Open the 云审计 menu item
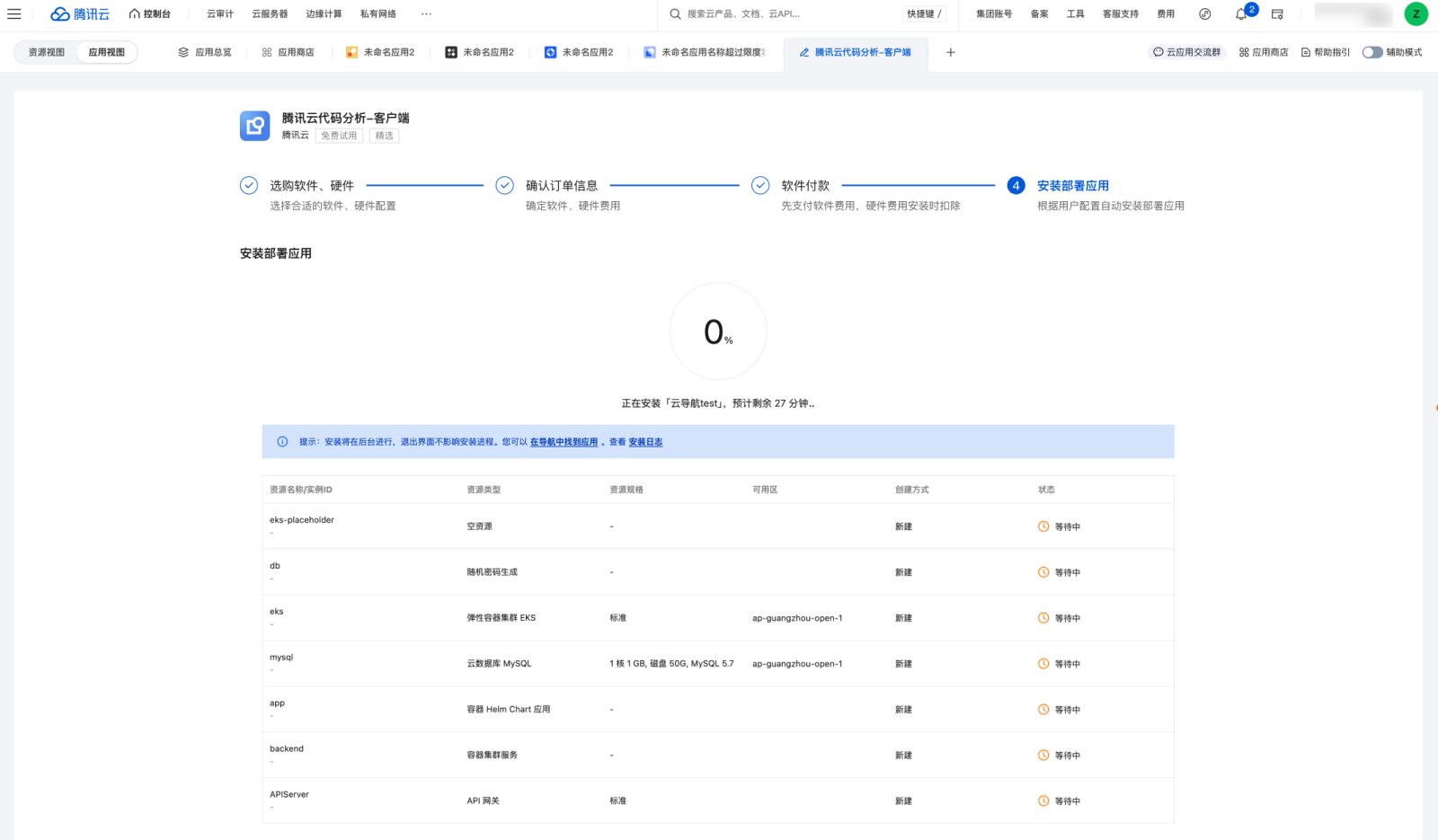Viewport: 1438px width, 840px height. point(220,14)
